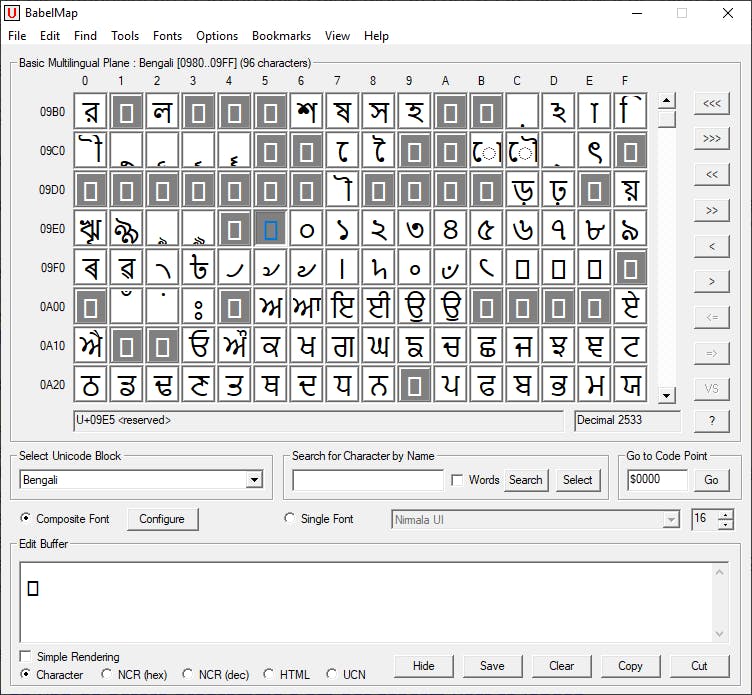Open the Fonts menu
Image resolution: width=752 pixels, height=695 pixels.
coord(167,36)
